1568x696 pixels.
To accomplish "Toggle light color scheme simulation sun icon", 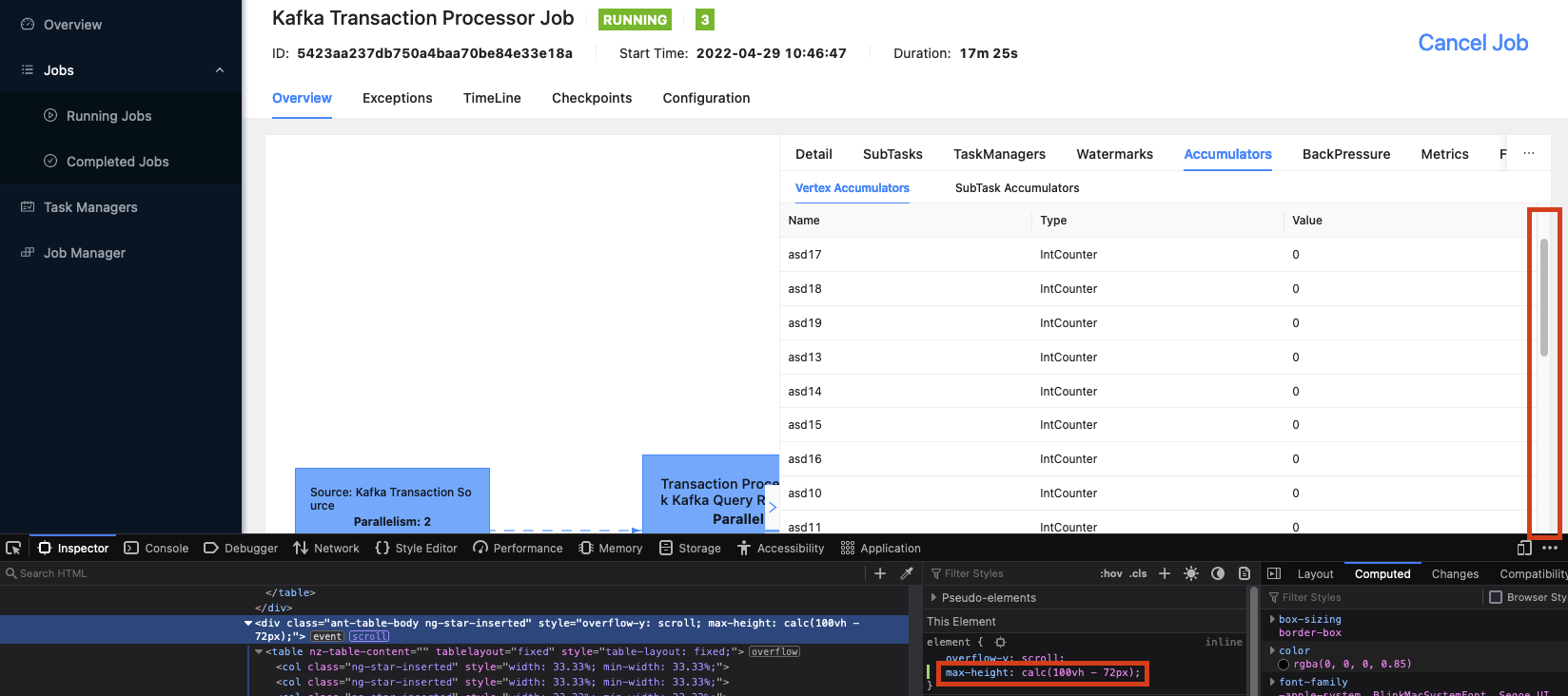I will tap(1191, 573).
